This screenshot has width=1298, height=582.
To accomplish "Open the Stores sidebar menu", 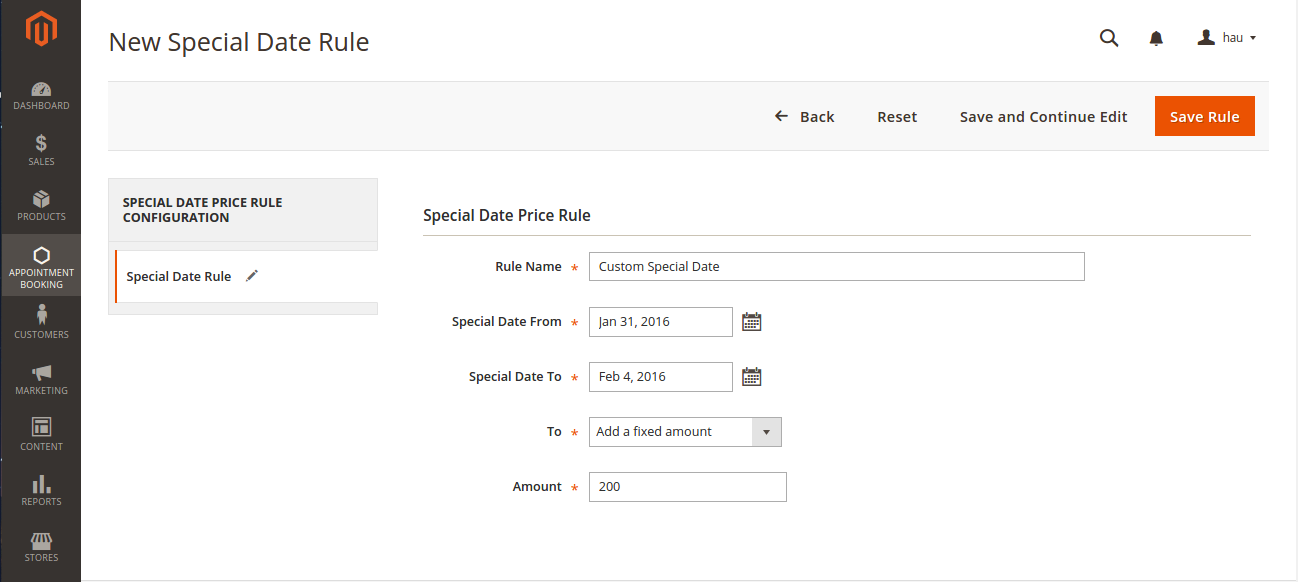I will (41, 546).
